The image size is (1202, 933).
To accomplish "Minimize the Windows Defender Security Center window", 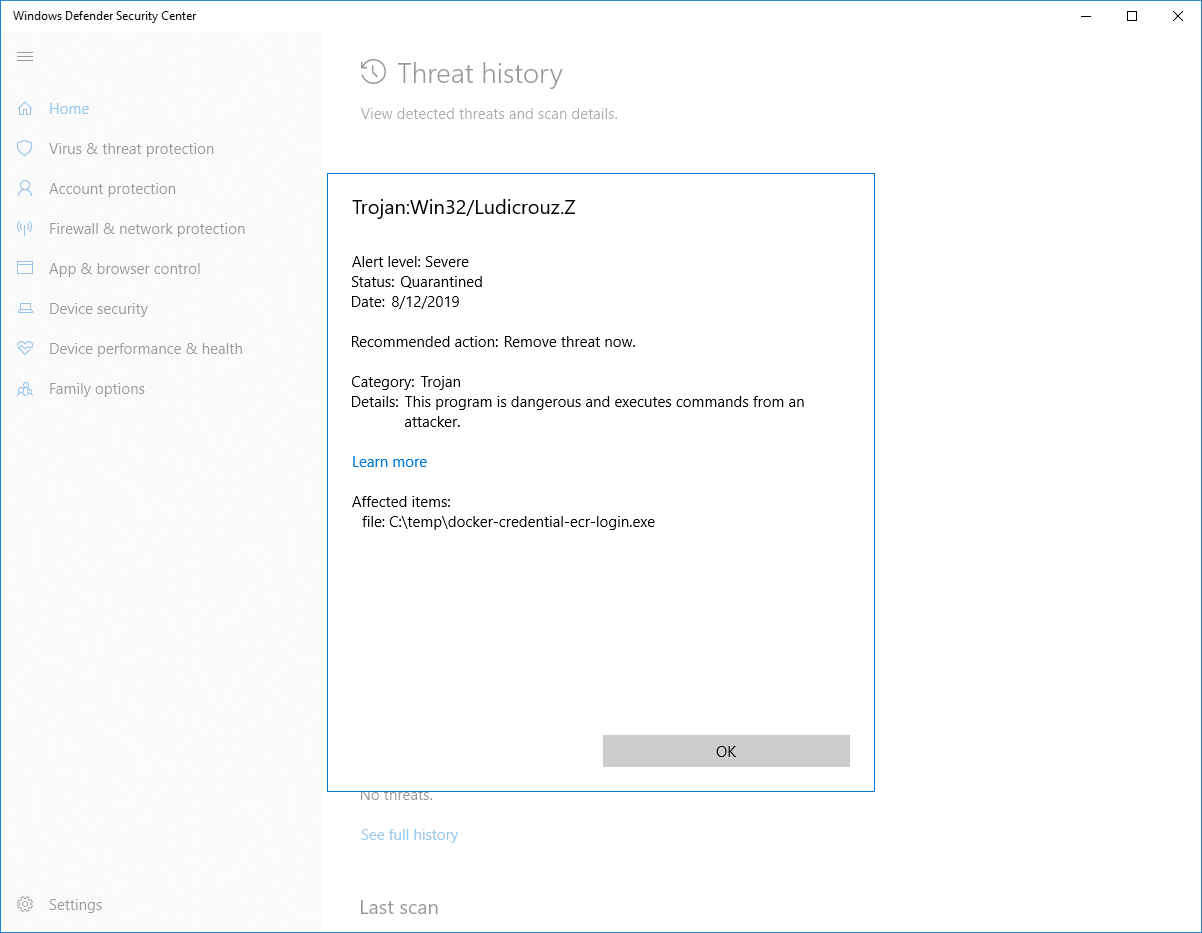I will tap(1085, 16).
